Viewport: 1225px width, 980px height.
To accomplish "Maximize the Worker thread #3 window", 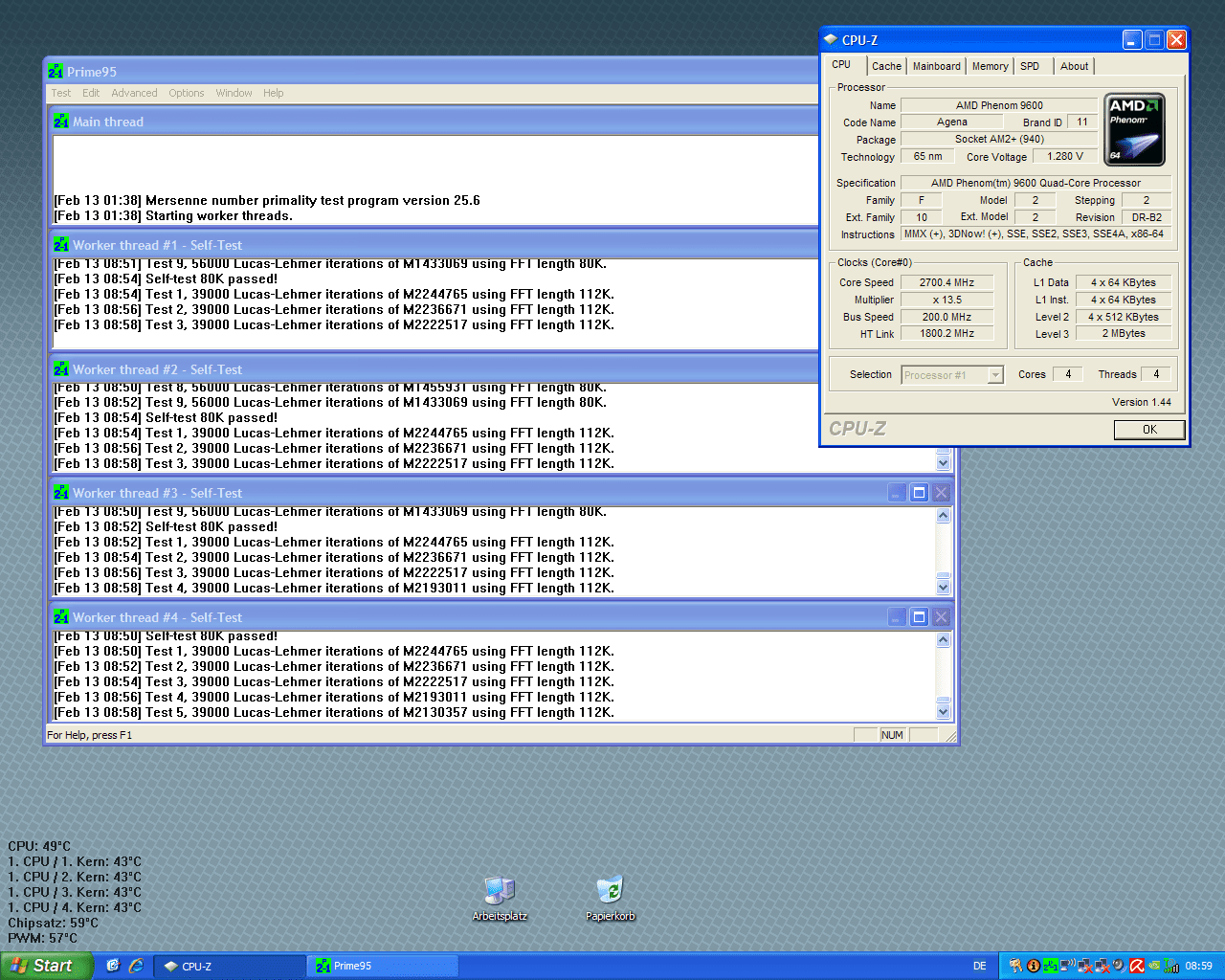I will pos(919,493).
